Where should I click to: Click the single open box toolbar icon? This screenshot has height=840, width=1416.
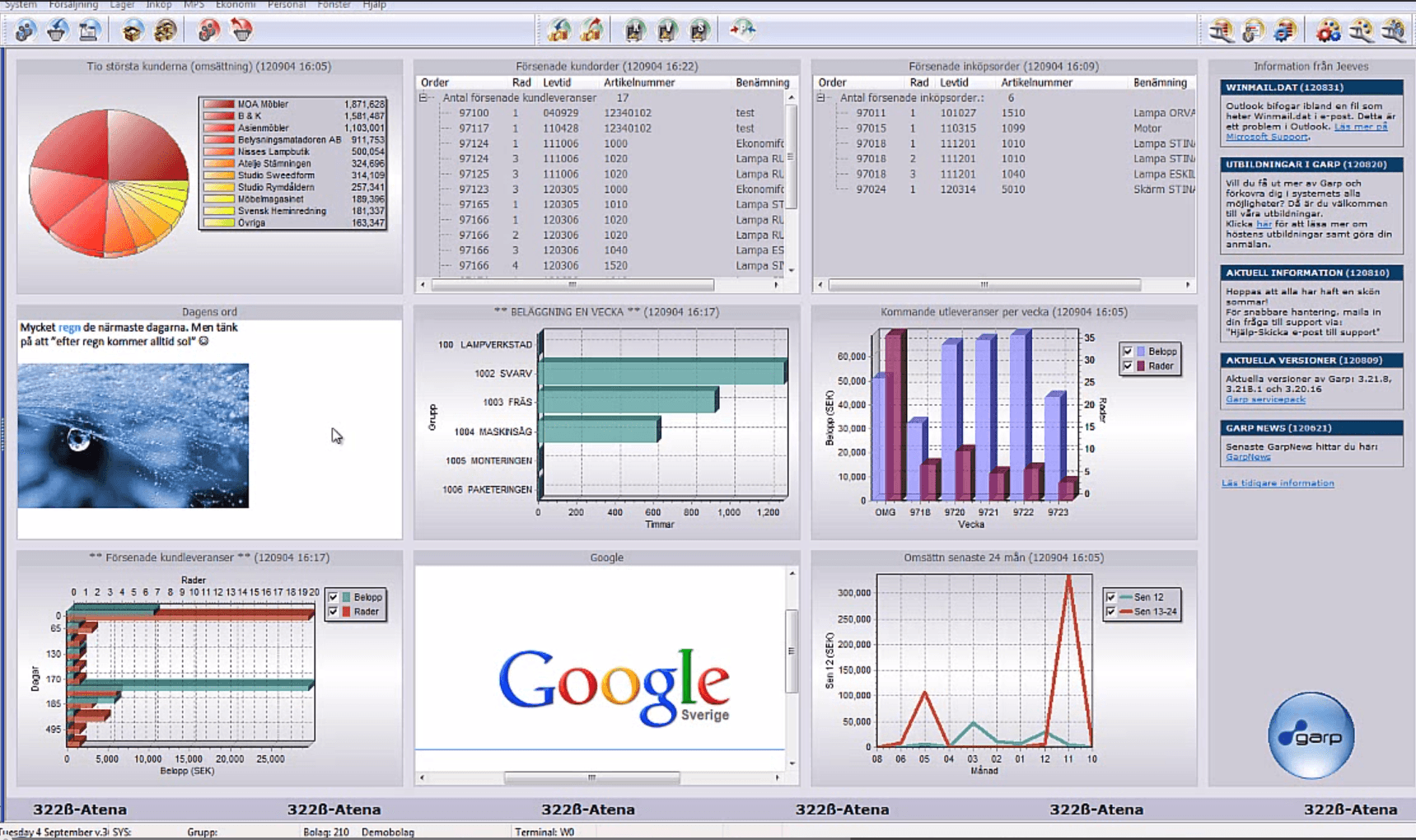point(132,30)
